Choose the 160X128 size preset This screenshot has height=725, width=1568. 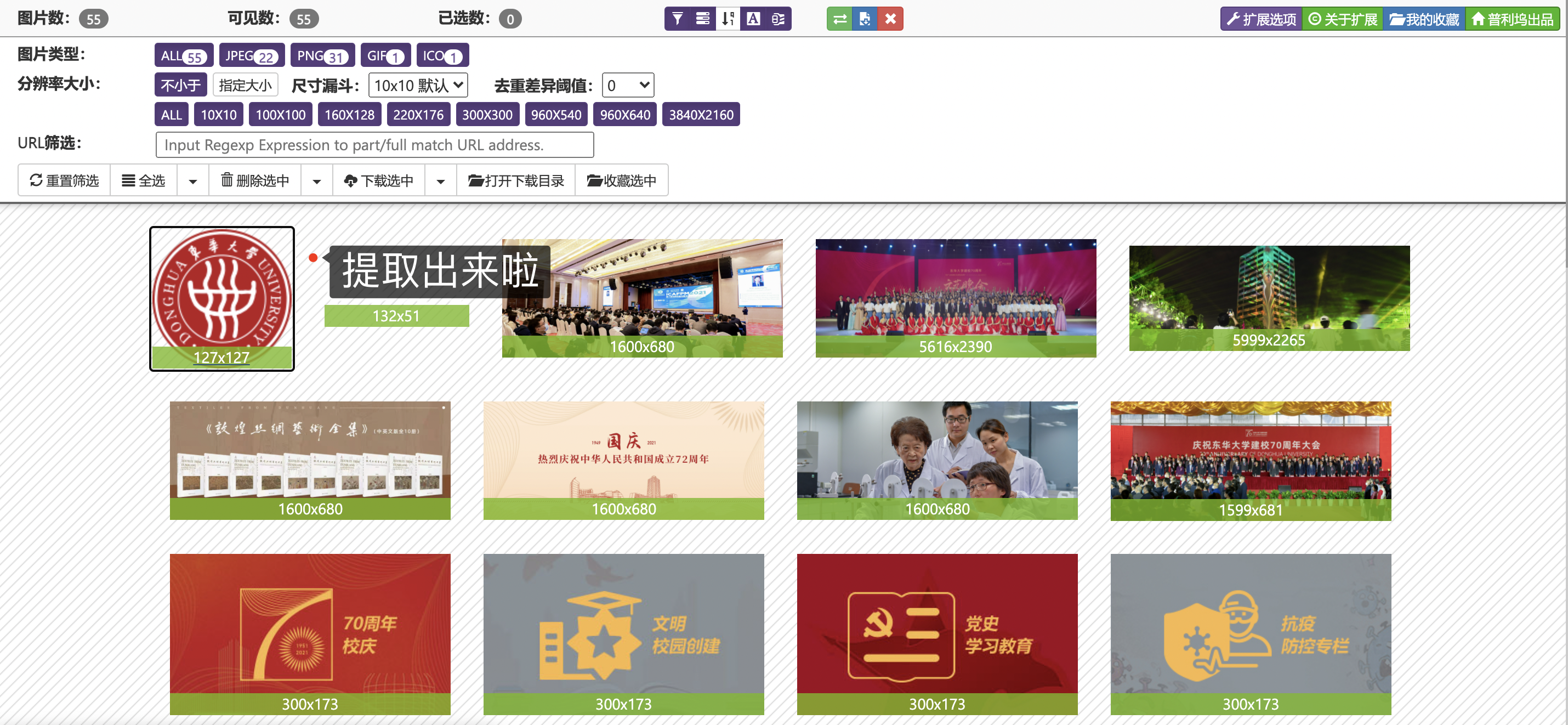tap(349, 115)
